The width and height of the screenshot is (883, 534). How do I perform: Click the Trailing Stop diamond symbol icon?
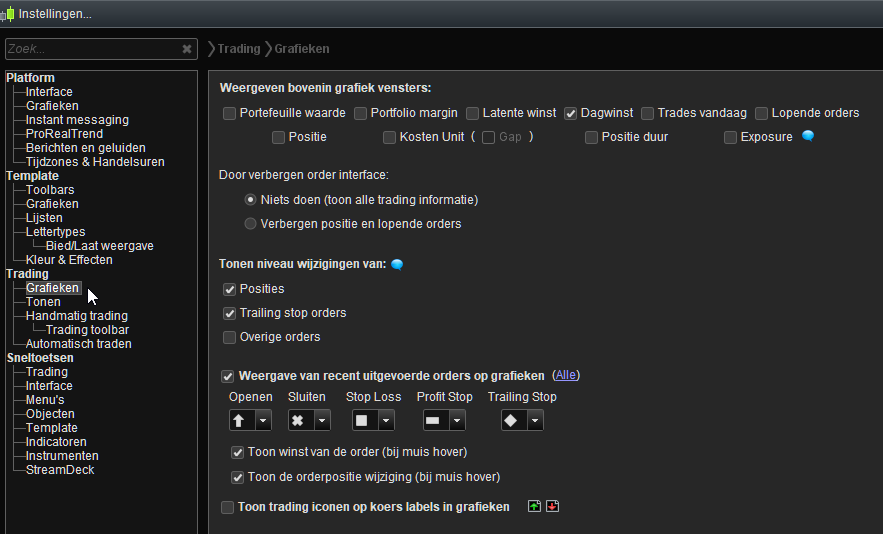[510, 421]
